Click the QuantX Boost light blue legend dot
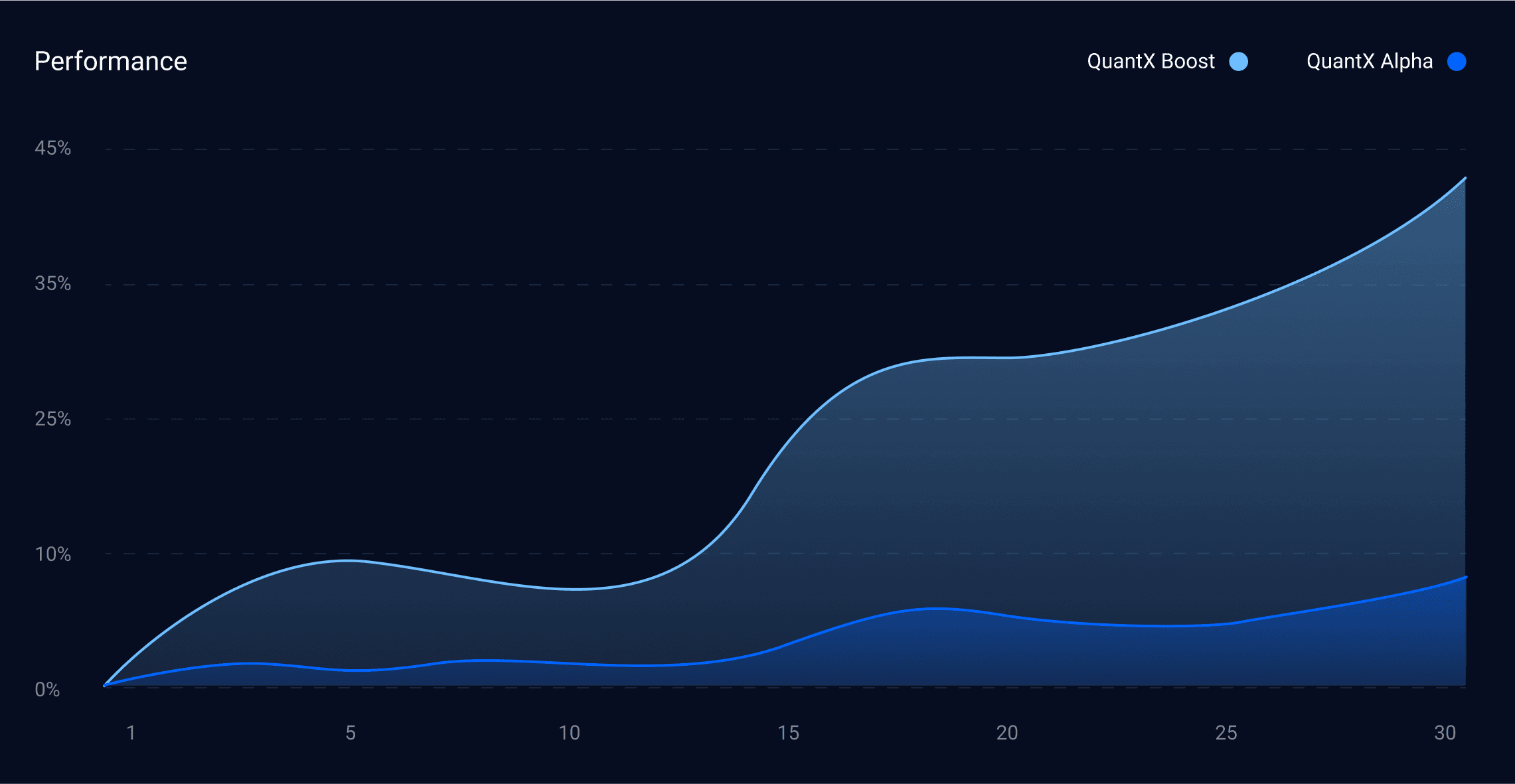The width and height of the screenshot is (1515, 784). click(1238, 62)
